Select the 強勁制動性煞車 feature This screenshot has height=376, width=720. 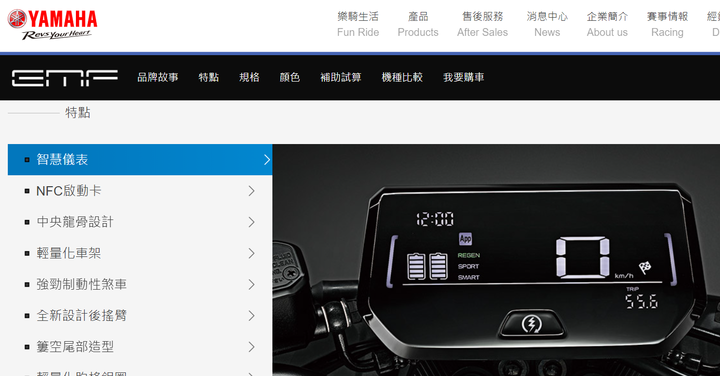point(140,285)
